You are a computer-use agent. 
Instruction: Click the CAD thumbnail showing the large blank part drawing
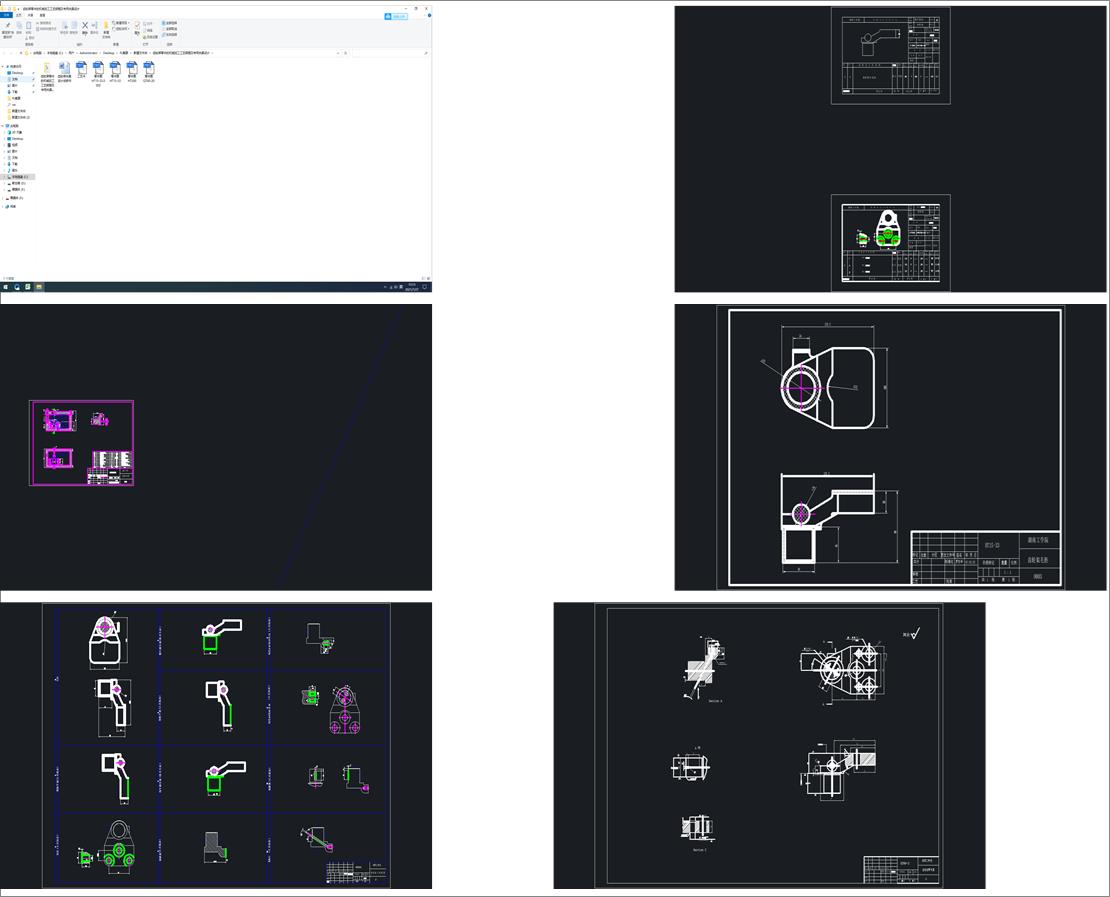tap(890, 447)
